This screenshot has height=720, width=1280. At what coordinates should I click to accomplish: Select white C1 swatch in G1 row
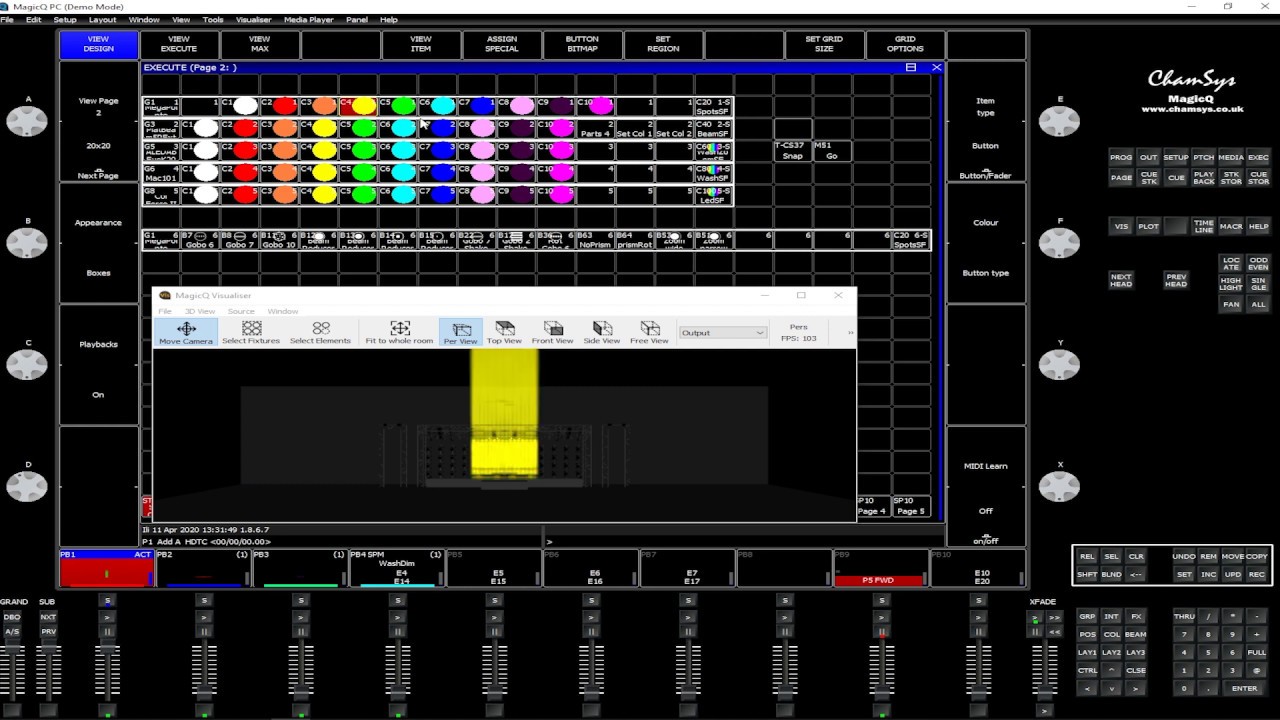(245, 106)
